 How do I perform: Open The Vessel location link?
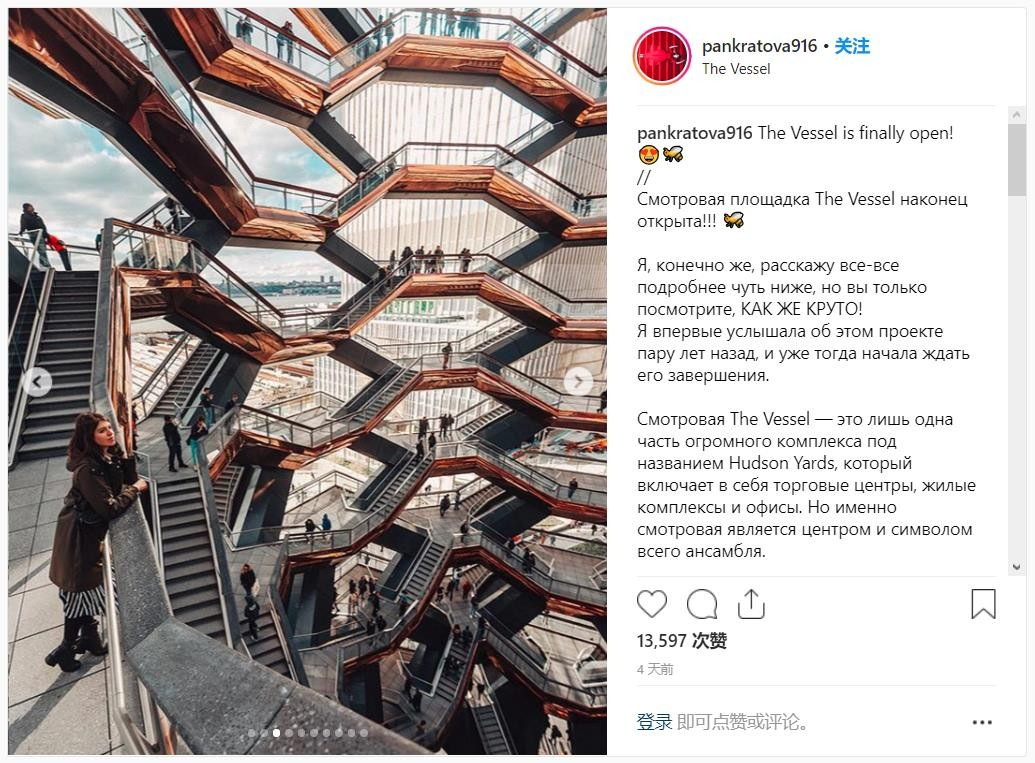click(x=736, y=69)
